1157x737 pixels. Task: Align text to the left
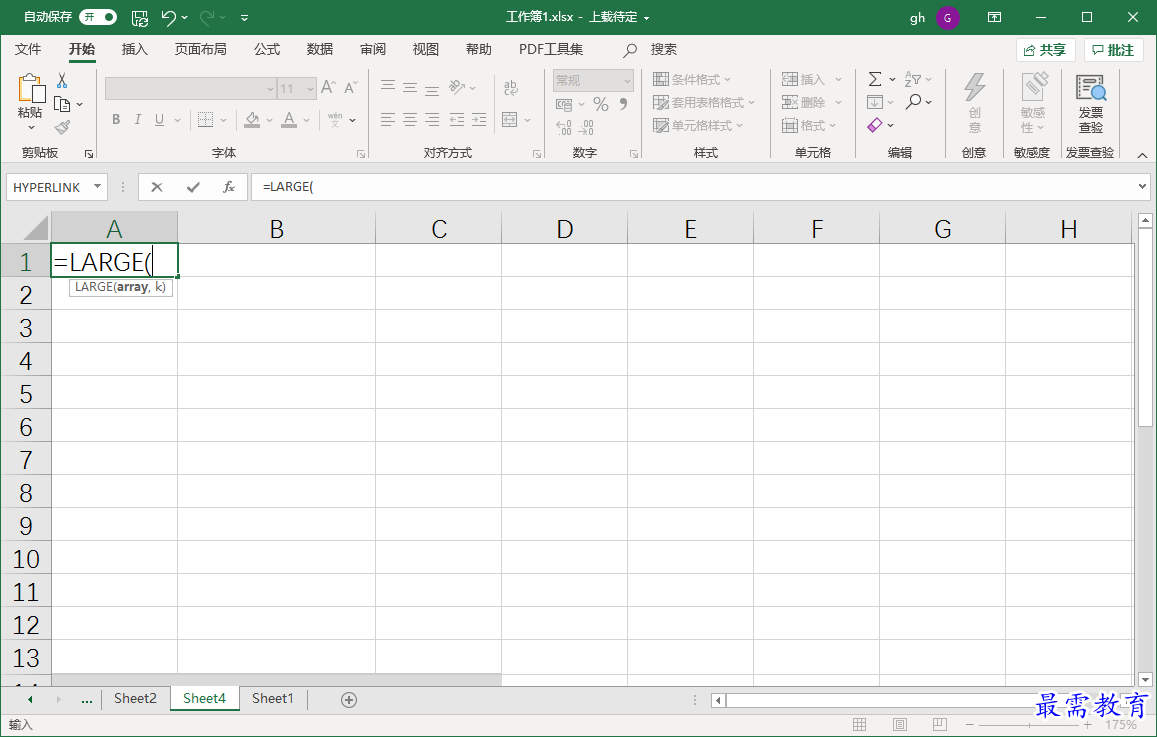click(x=387, y=120)
